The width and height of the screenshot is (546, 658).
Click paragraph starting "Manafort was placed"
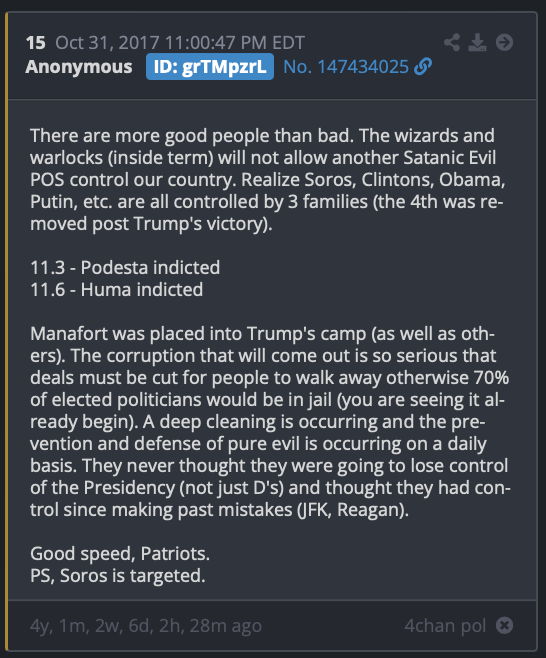[x=270, y=422]
